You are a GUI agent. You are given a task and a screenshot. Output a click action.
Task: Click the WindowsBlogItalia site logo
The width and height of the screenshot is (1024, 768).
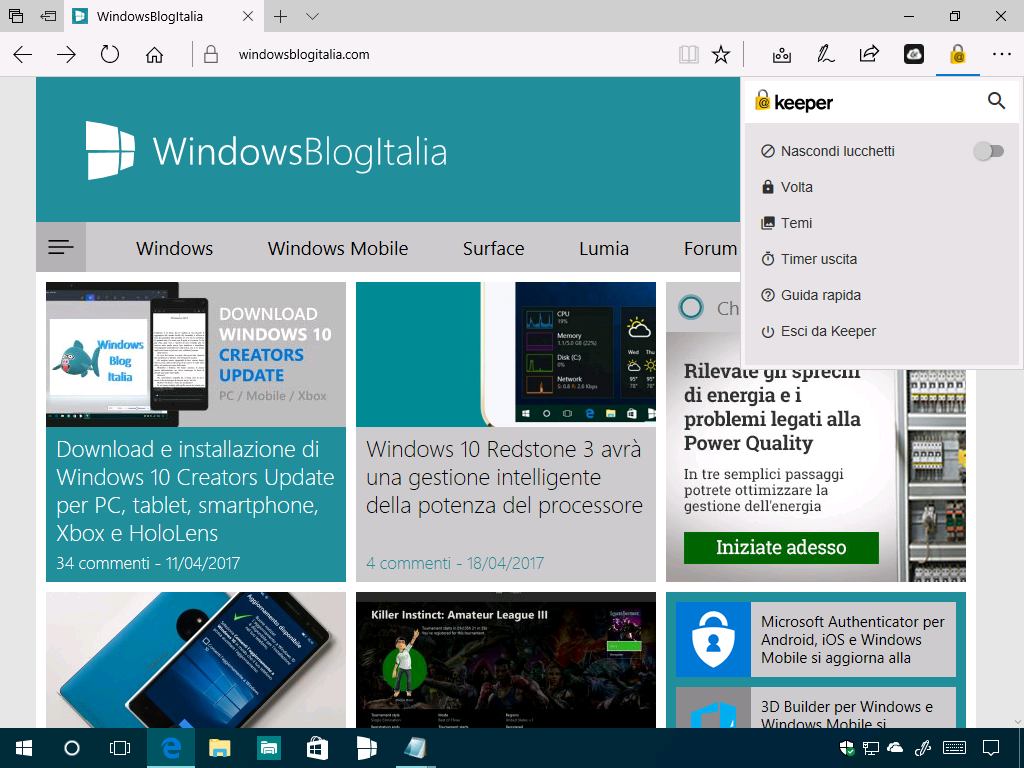(266, 151)
